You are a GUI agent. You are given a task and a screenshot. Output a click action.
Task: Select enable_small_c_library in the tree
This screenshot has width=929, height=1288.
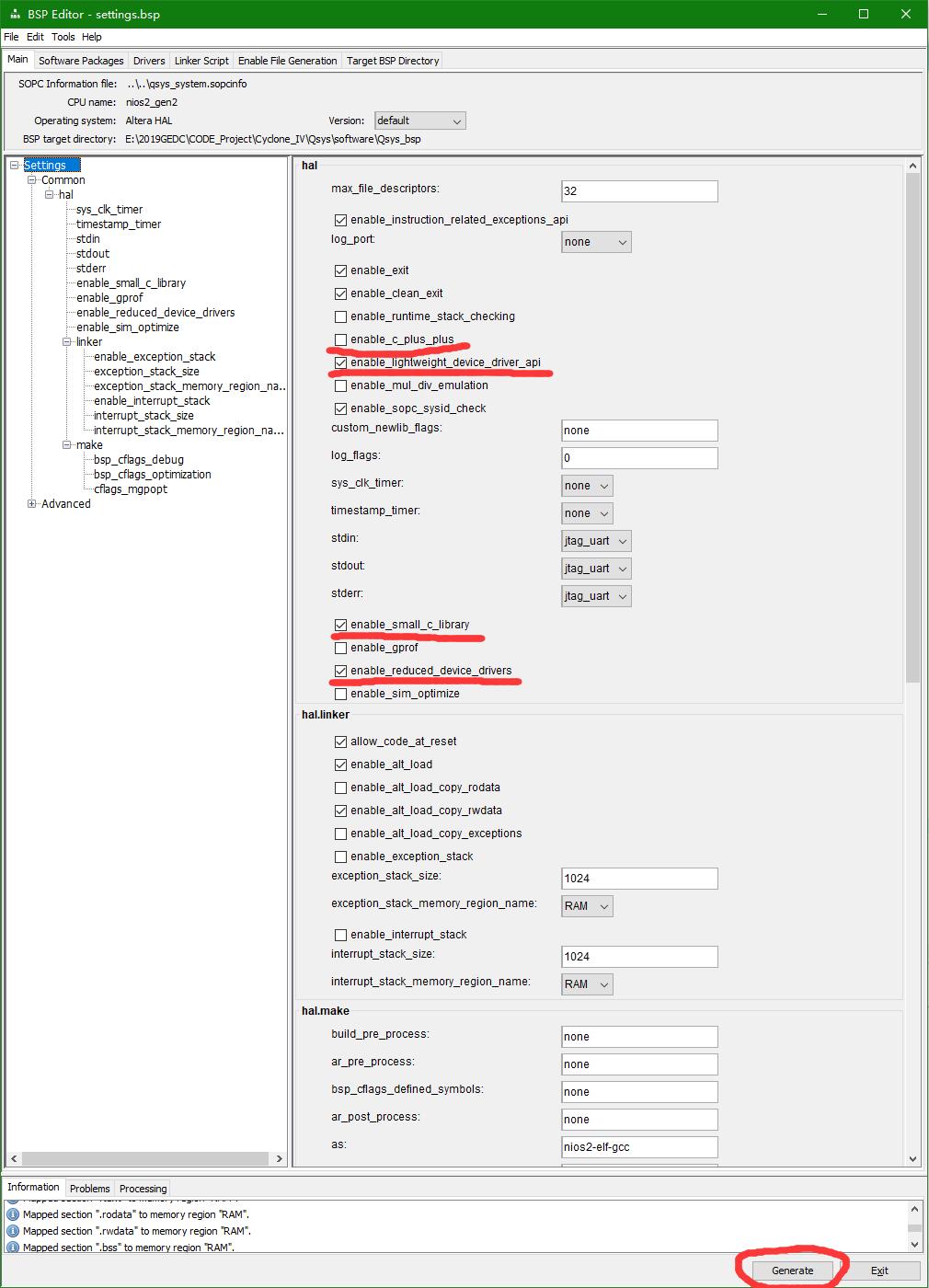[132, 283]
